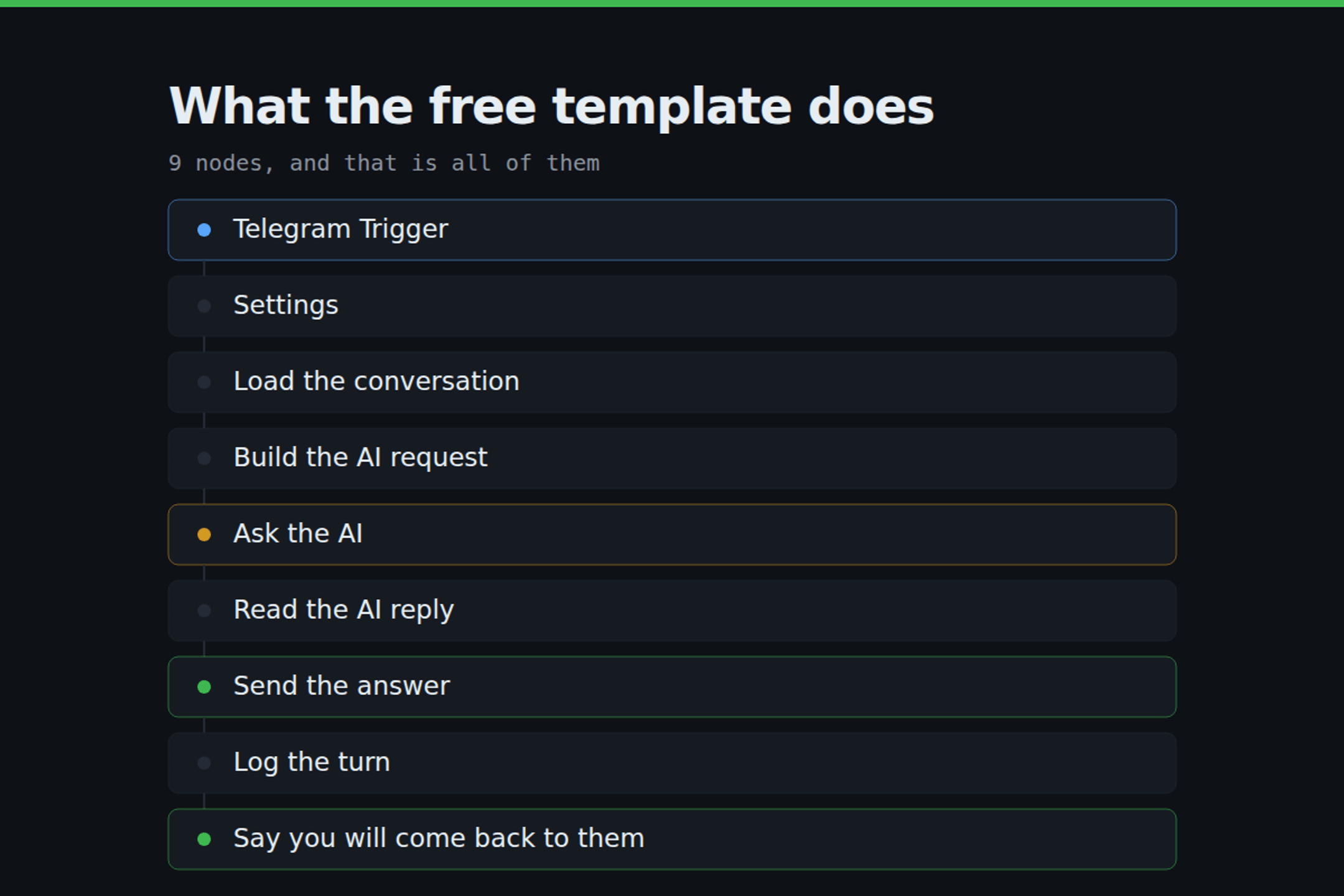The image size is (1344, 896).
Task: Click the green dot beside Send the answer
Action: [204, 687]
